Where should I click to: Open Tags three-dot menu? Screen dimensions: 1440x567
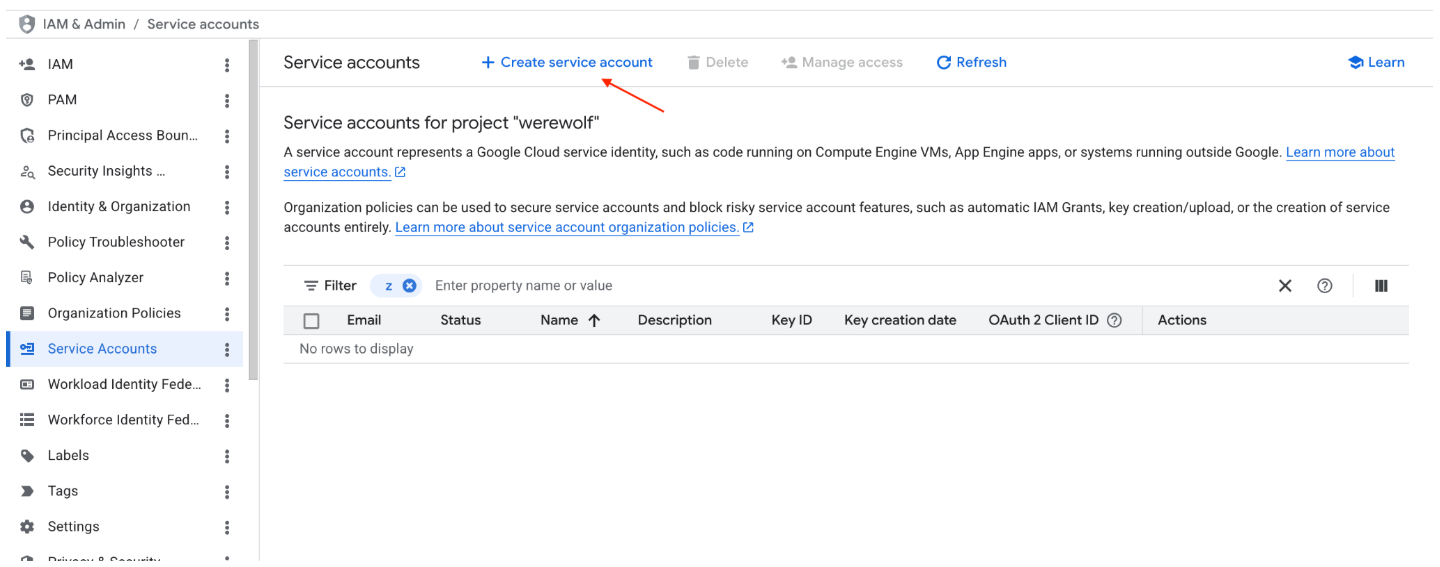coord(227,492)
